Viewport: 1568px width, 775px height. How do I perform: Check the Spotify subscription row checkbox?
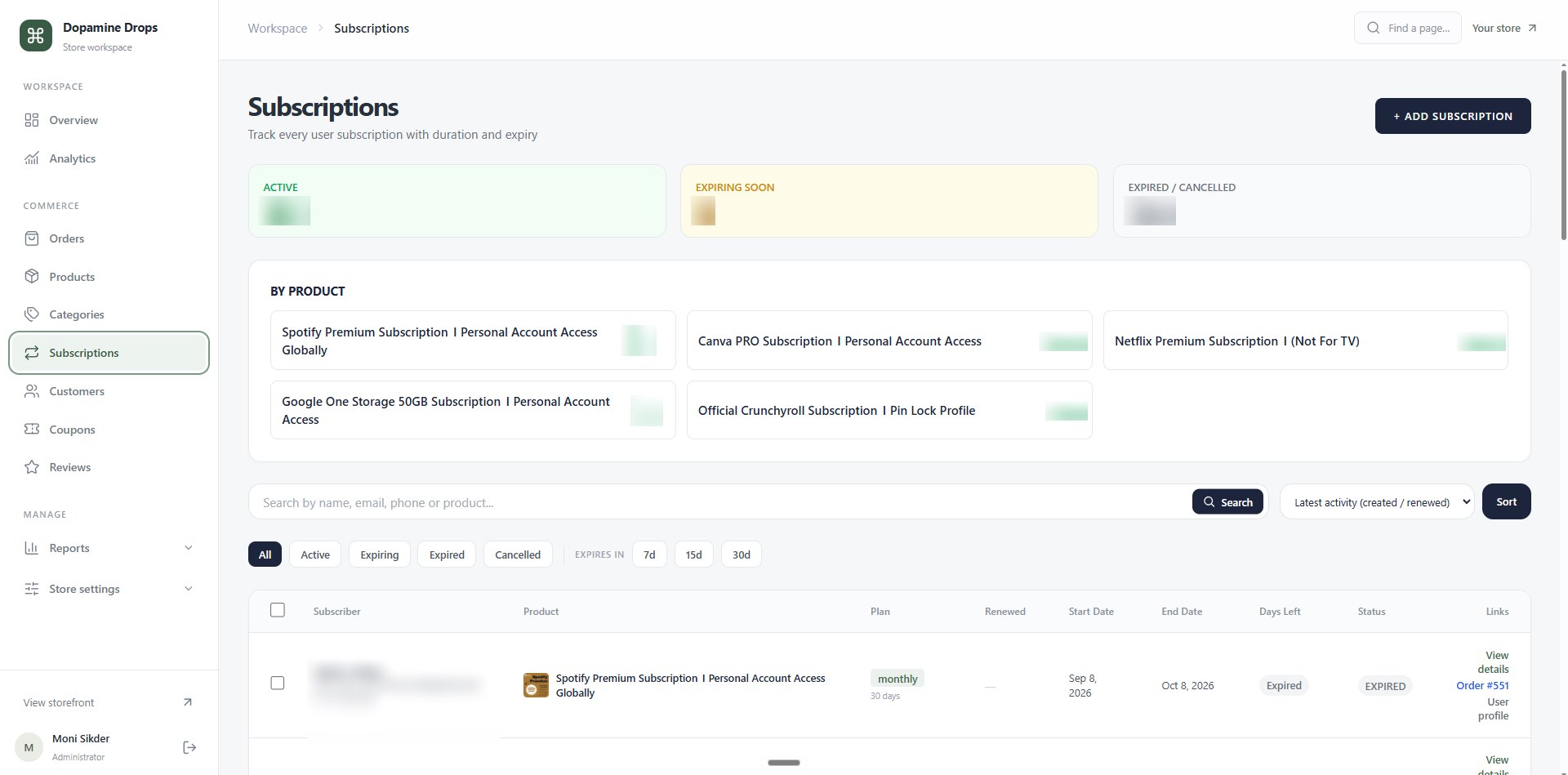[x=278, y=683]
